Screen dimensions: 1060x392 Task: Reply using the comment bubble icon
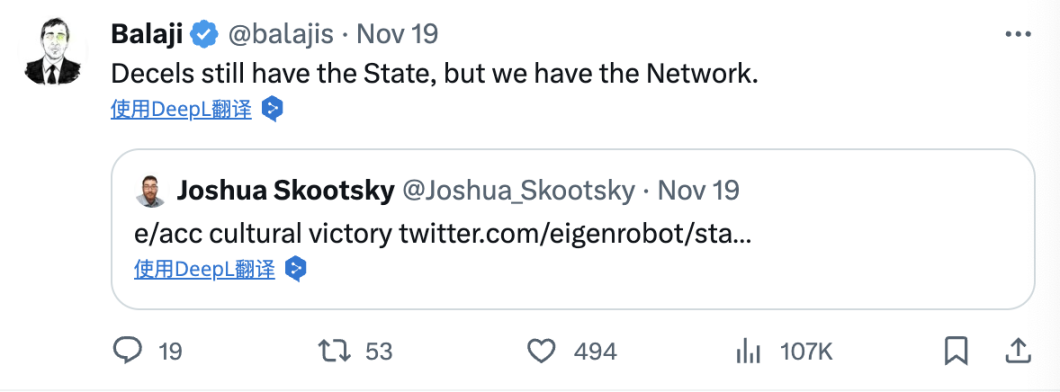(128, 351)
